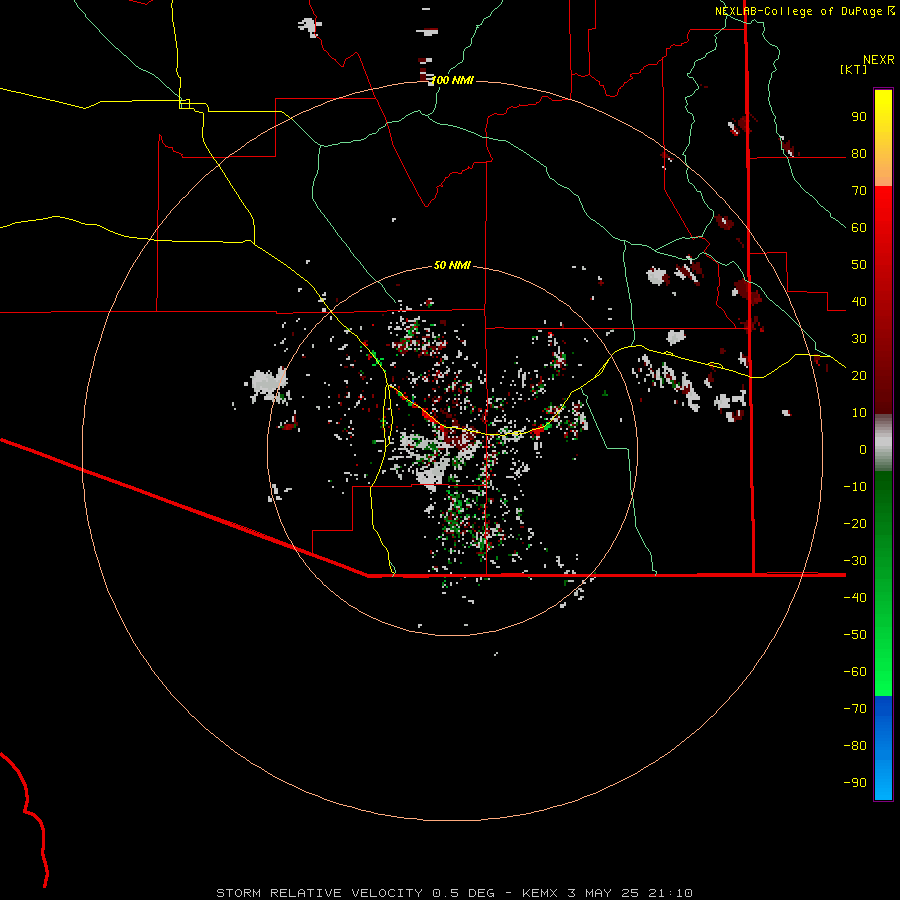900x900 pixels.
Task: Click the 40 value on the velocity scale
Action: [859, 301]
